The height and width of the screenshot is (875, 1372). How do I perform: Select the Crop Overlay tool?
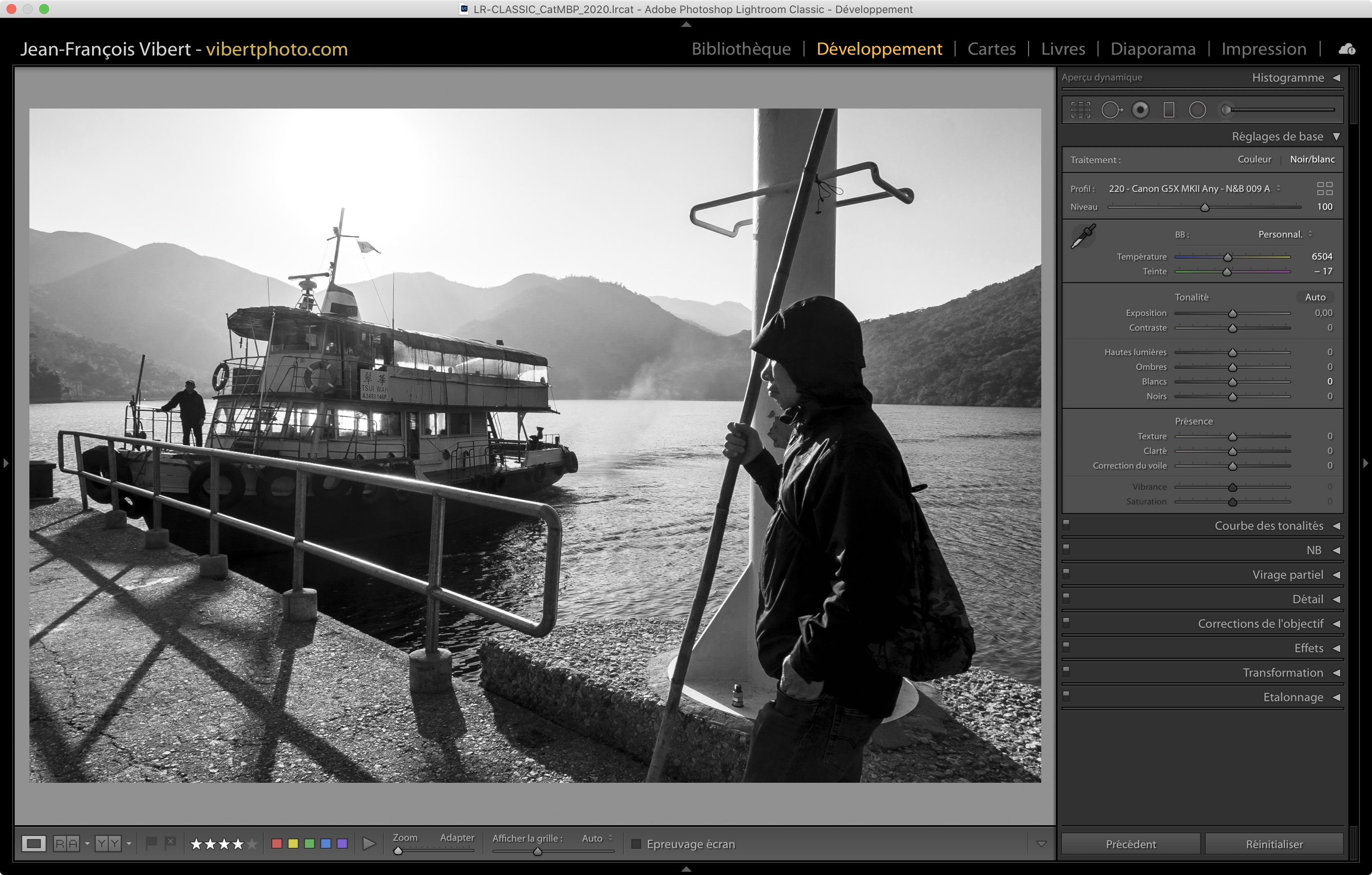point(1080,110)
